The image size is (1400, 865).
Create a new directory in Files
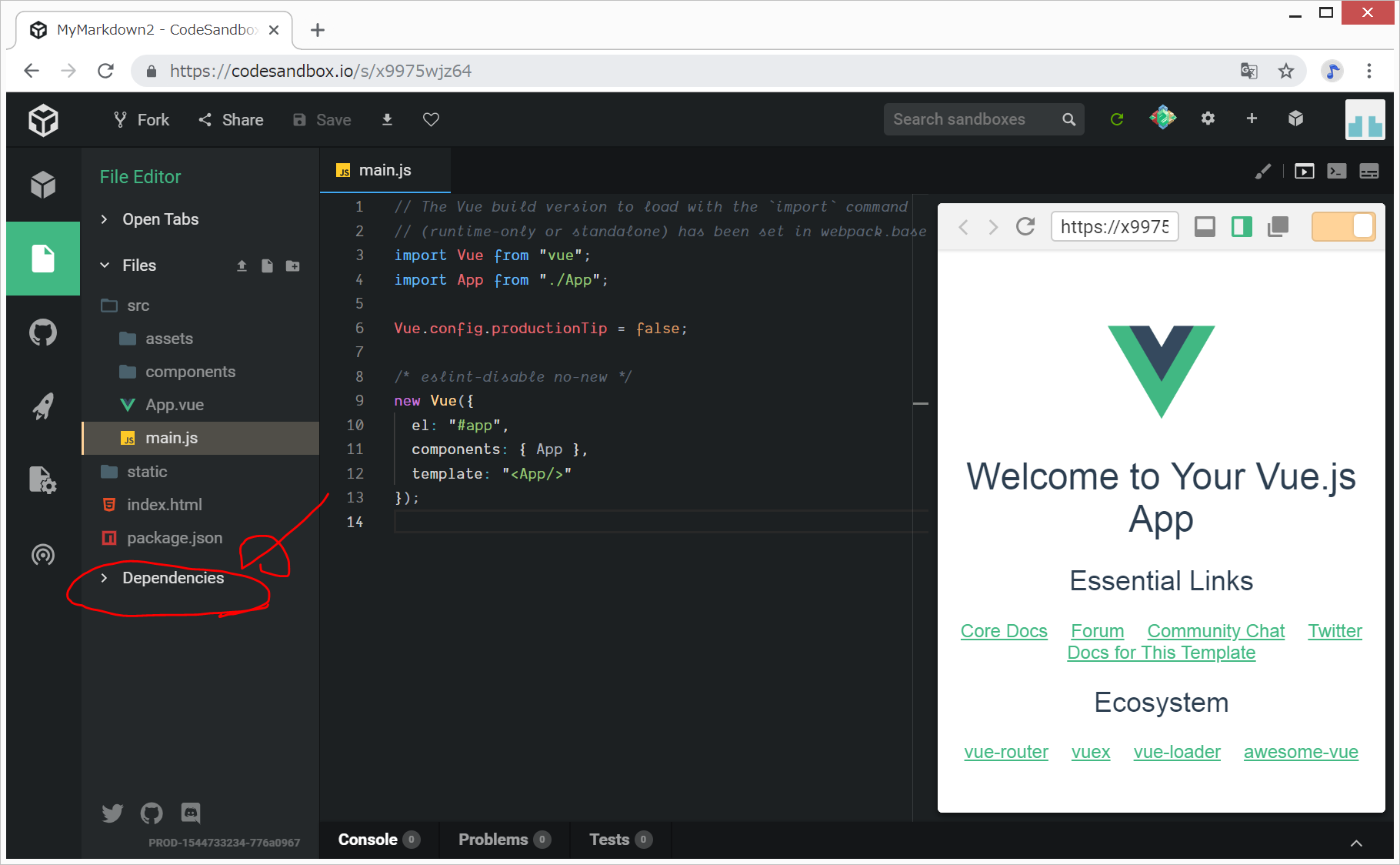(292, 266)
